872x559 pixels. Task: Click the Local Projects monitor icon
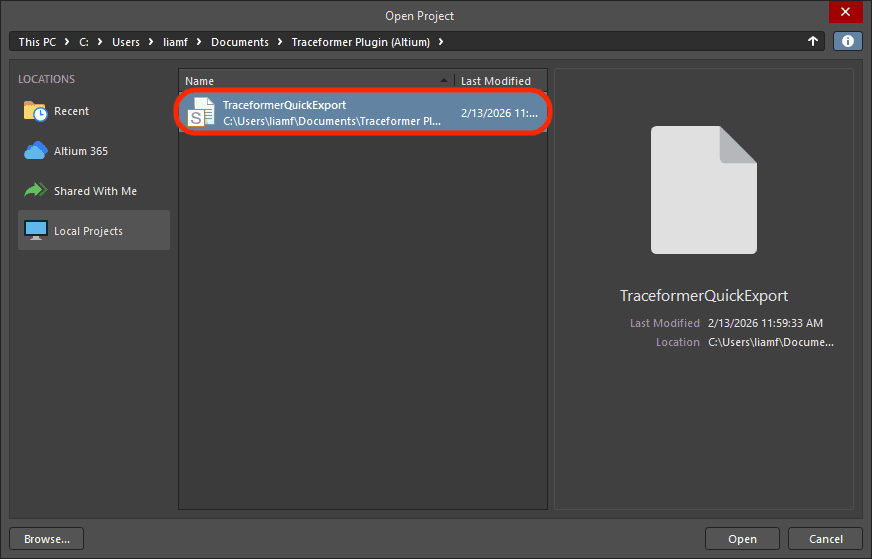[x=36, y=231]
